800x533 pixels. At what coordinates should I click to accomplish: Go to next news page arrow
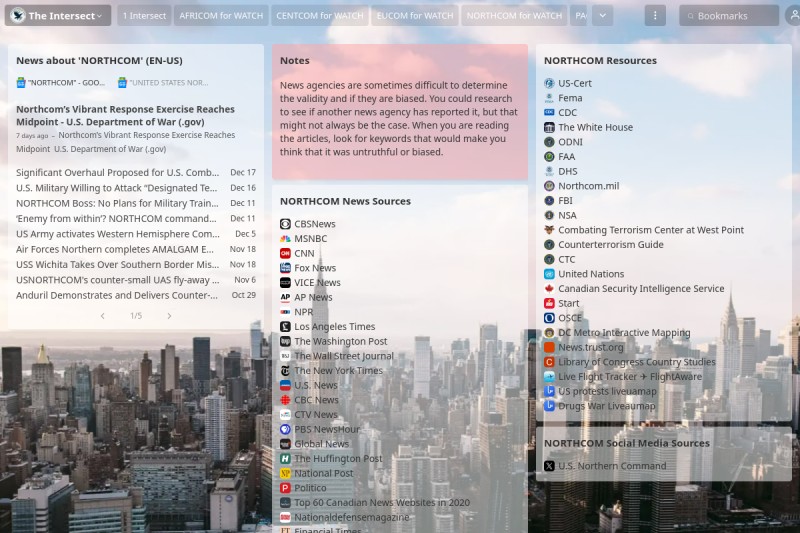tap(169, 316)
